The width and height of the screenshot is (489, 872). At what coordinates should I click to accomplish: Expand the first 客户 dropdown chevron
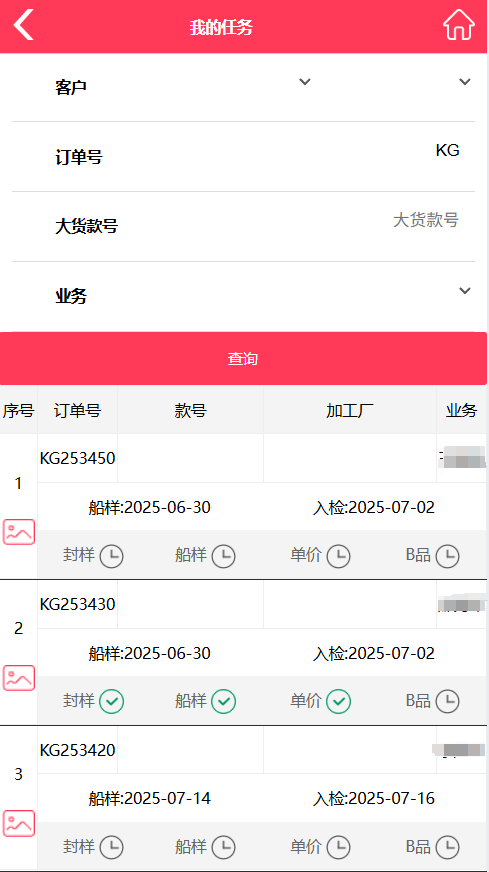click(304, 82)
